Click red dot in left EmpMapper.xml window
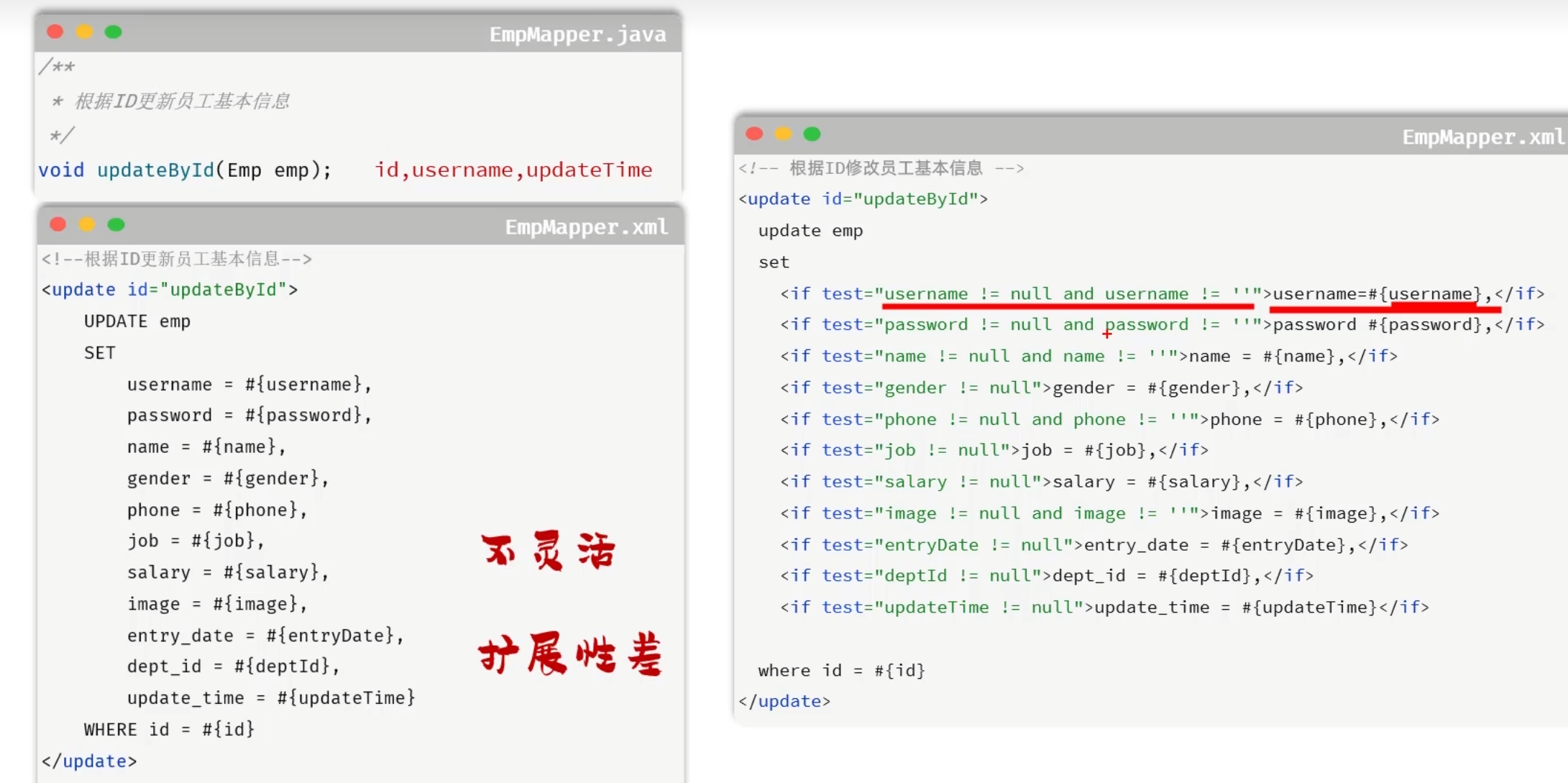The width and height of the screenshot is (1568, 783). click(x=58, y=224)
